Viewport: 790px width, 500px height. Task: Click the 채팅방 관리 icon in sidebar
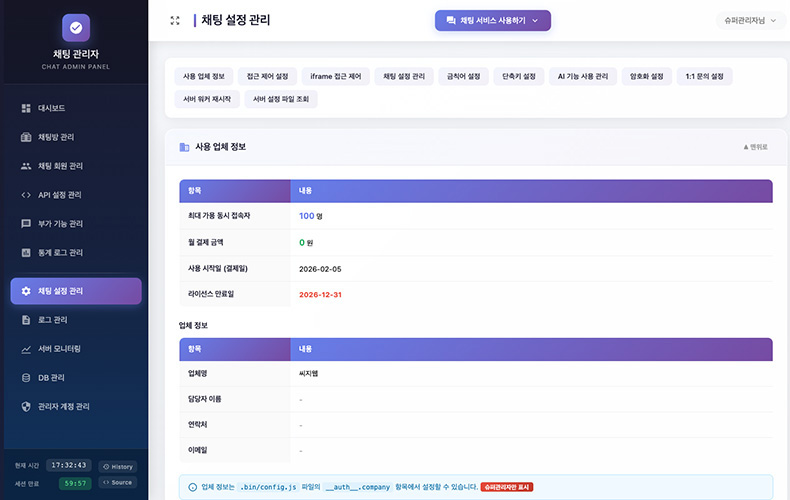(26, 137)
